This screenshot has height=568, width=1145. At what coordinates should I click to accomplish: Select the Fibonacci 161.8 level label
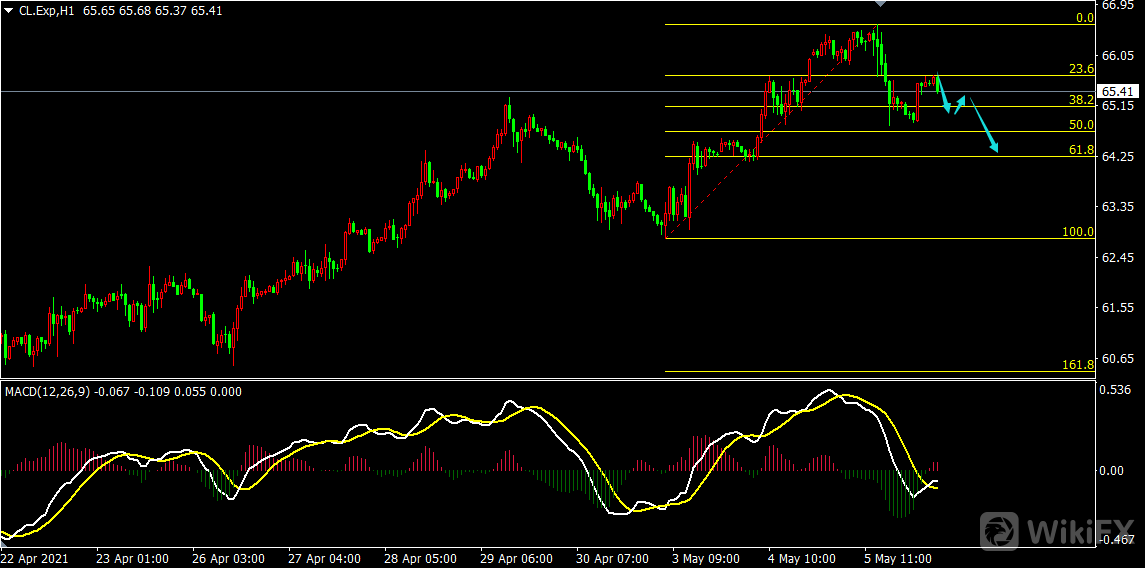click(x=1078, y=365)
